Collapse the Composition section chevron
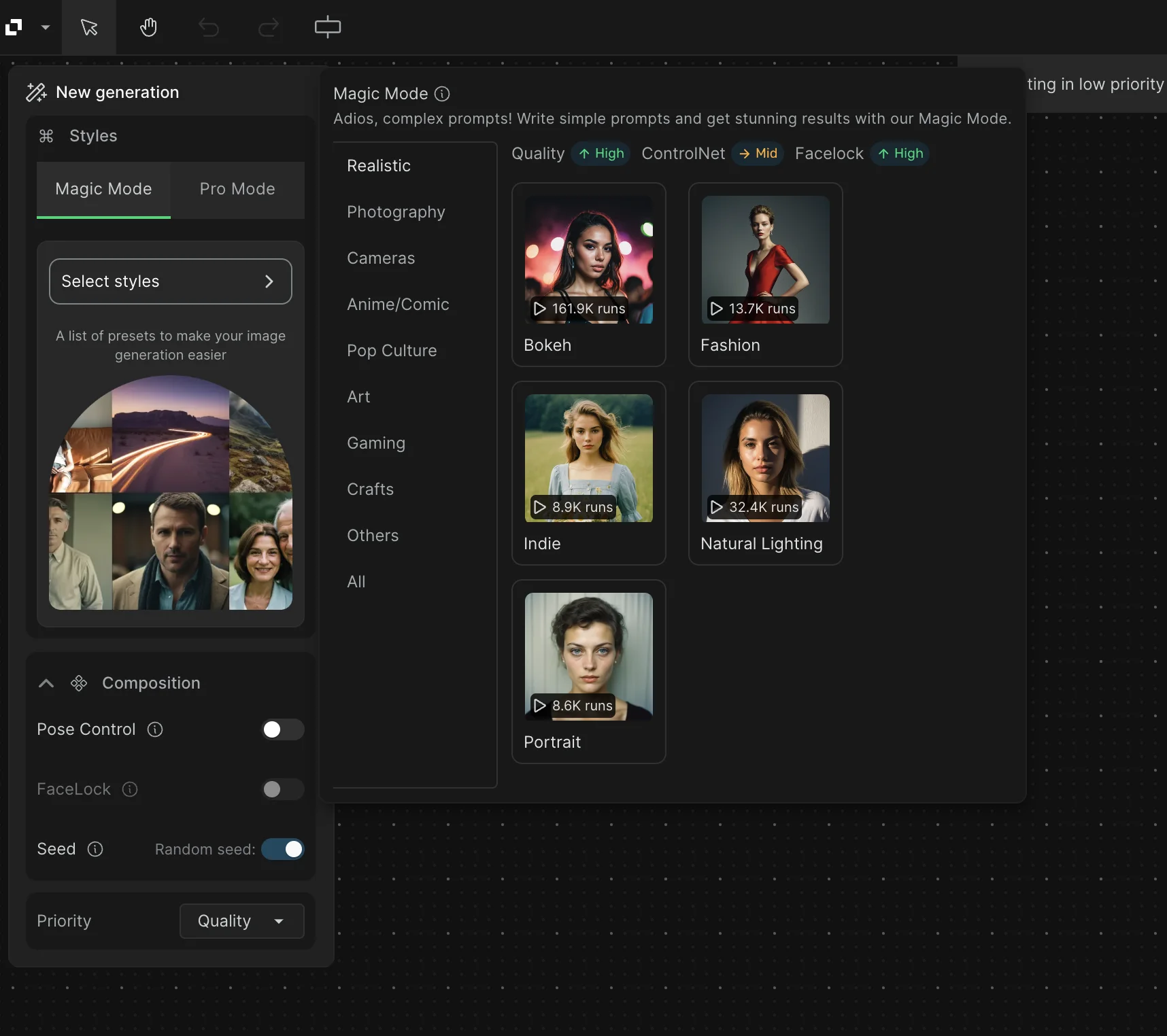This screenshot has height=1036, width=1167. [x=46, y=683]
